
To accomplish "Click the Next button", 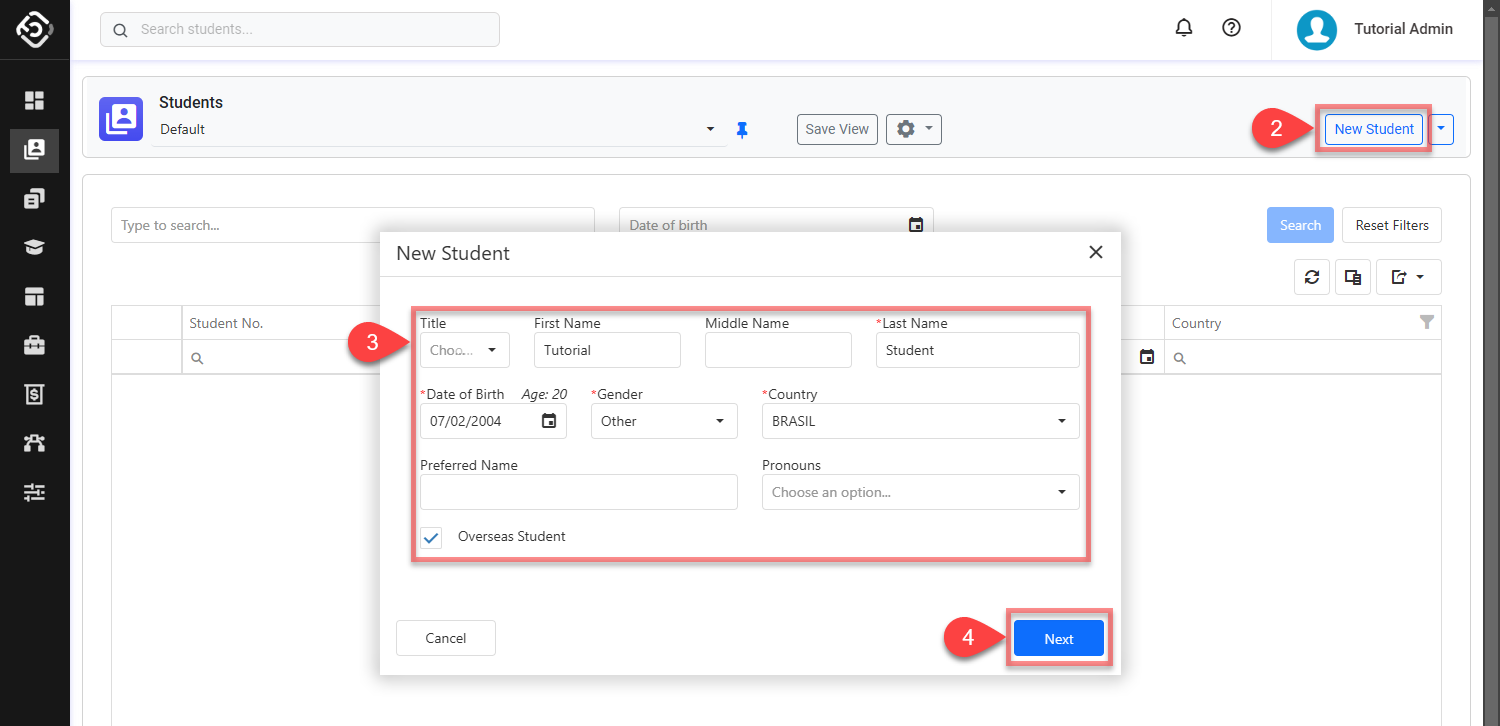I will click(1058, 639).
